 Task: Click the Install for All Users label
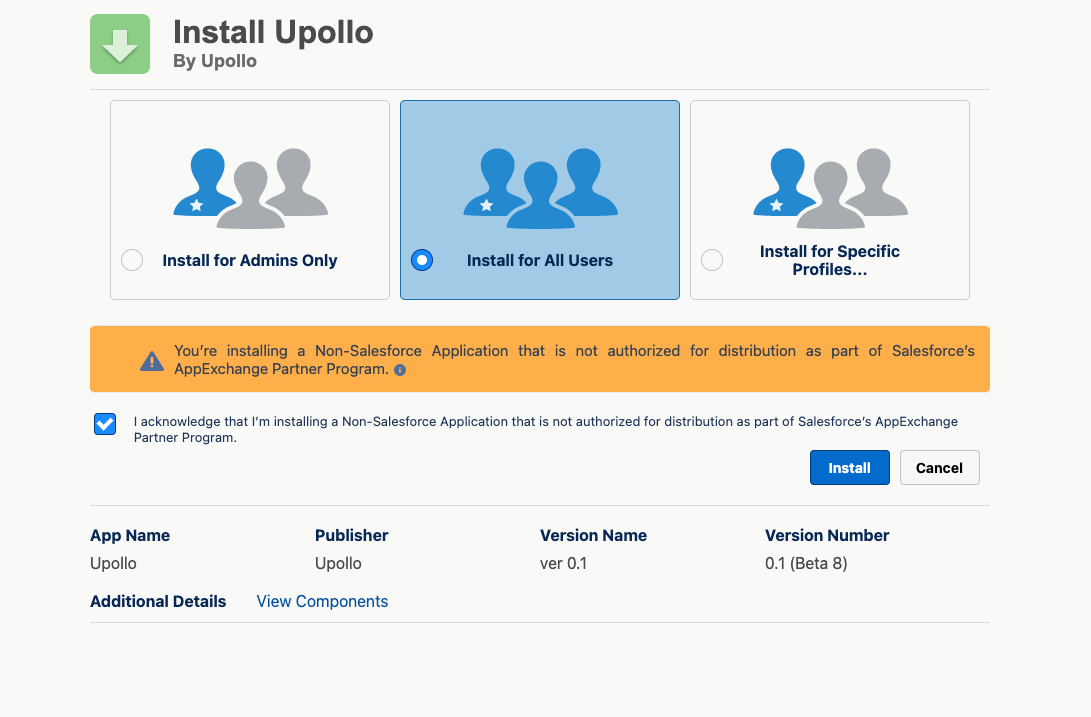(x=540, y=260)
